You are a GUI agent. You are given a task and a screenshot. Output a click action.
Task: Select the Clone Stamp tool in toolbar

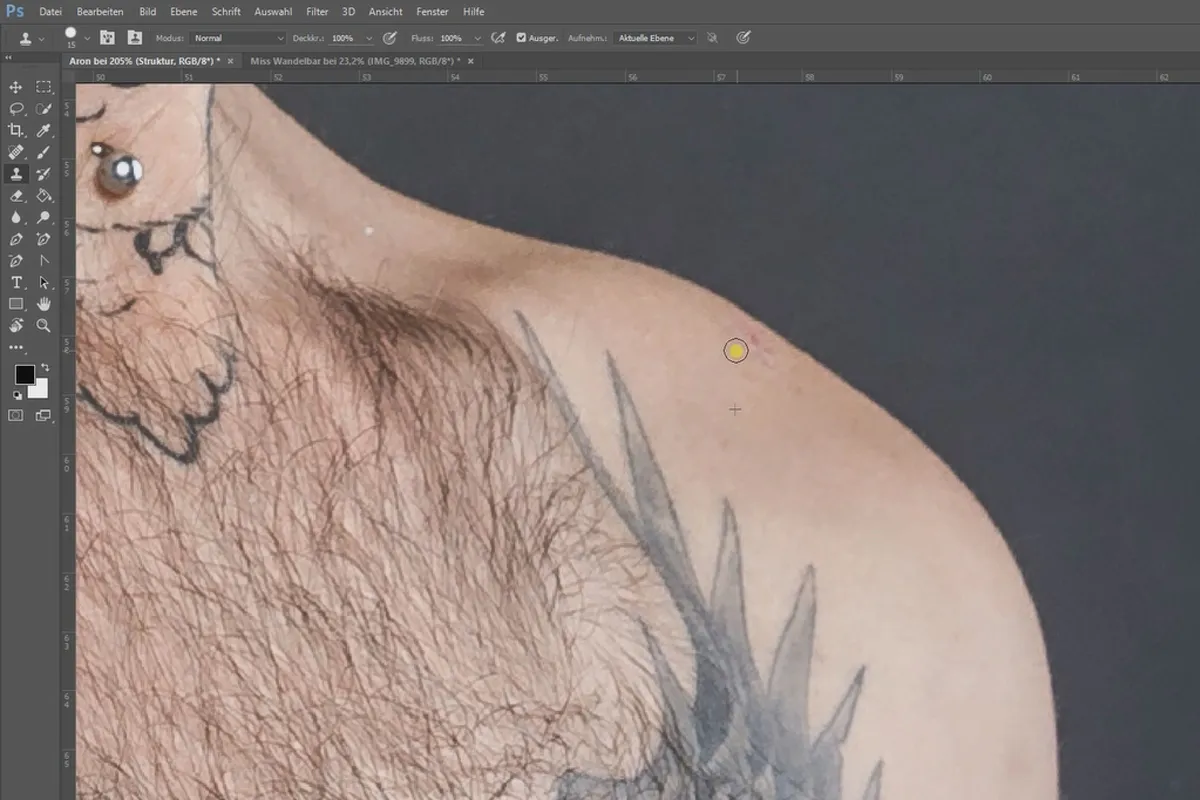16,174
